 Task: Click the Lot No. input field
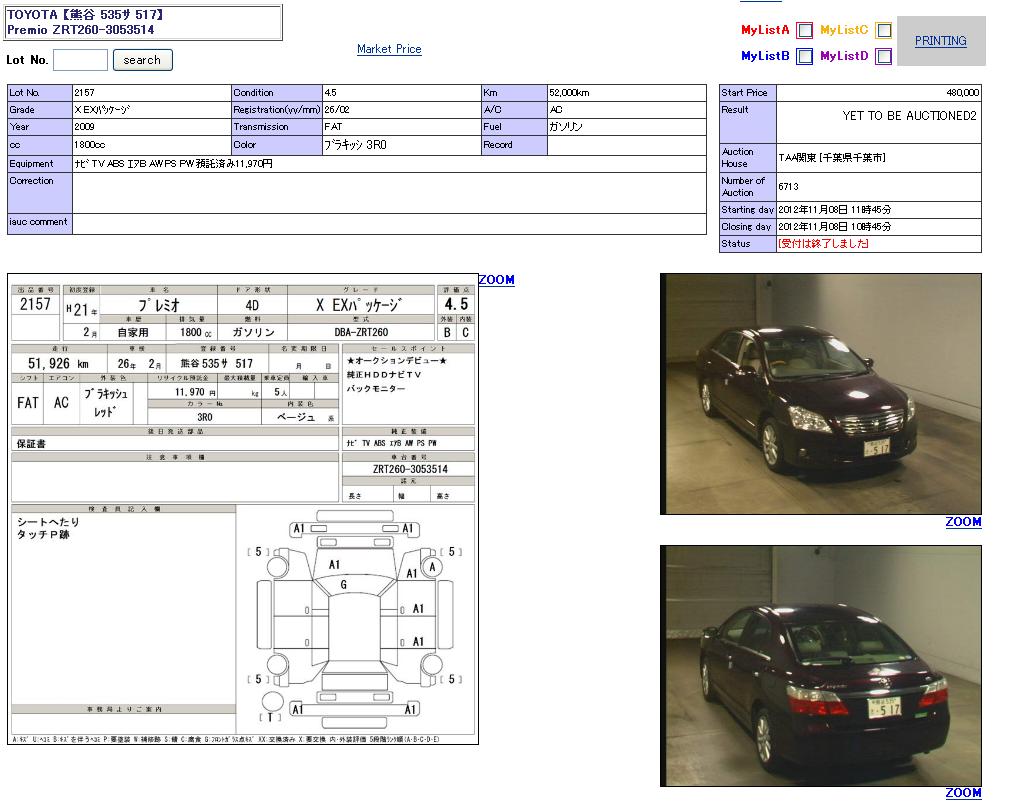click(x=80, y=60)
